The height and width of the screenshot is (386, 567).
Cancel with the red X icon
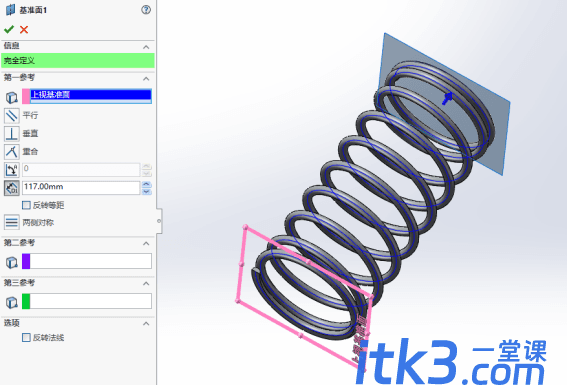(24, 29)
